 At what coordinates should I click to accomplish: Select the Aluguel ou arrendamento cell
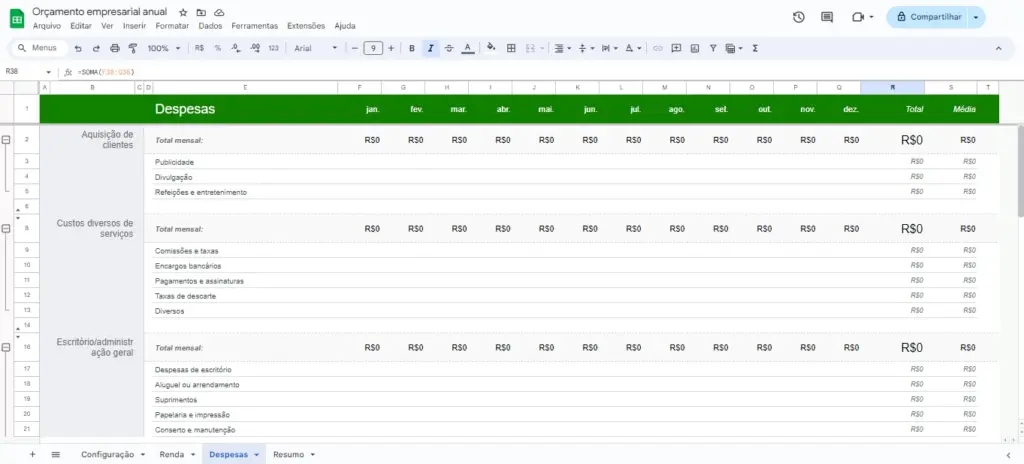tap(245, 385)
